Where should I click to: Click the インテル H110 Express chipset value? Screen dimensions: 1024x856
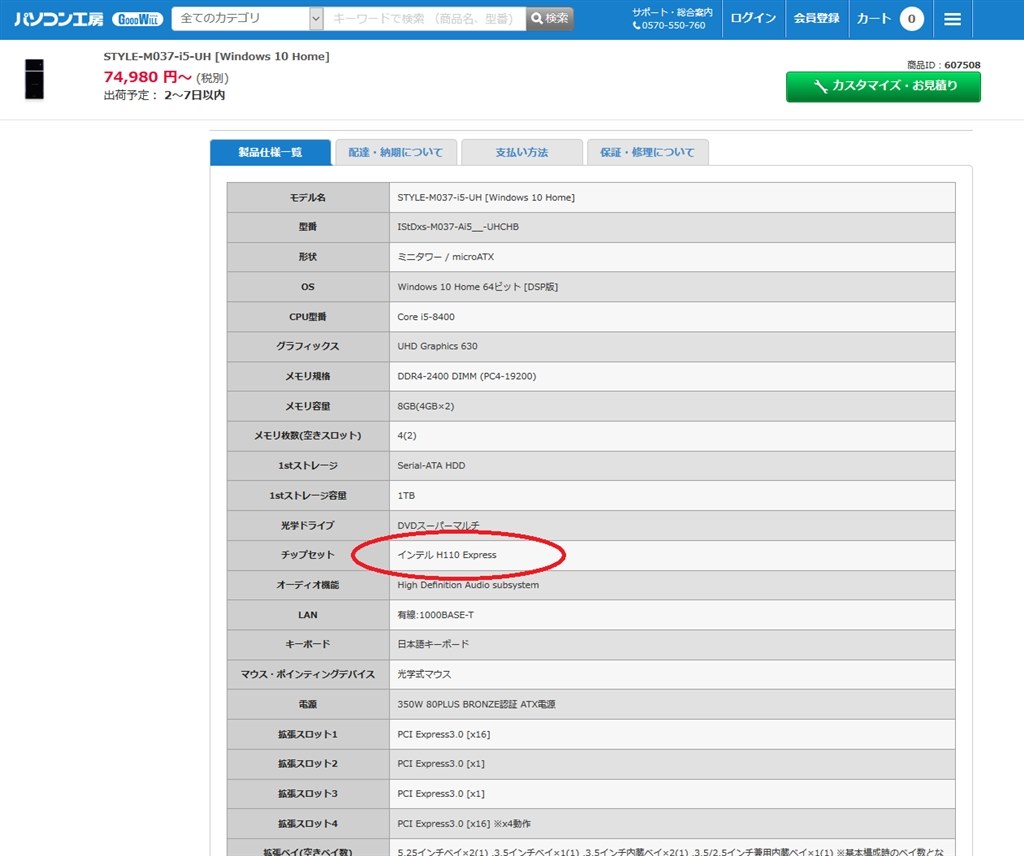(447, 555)
